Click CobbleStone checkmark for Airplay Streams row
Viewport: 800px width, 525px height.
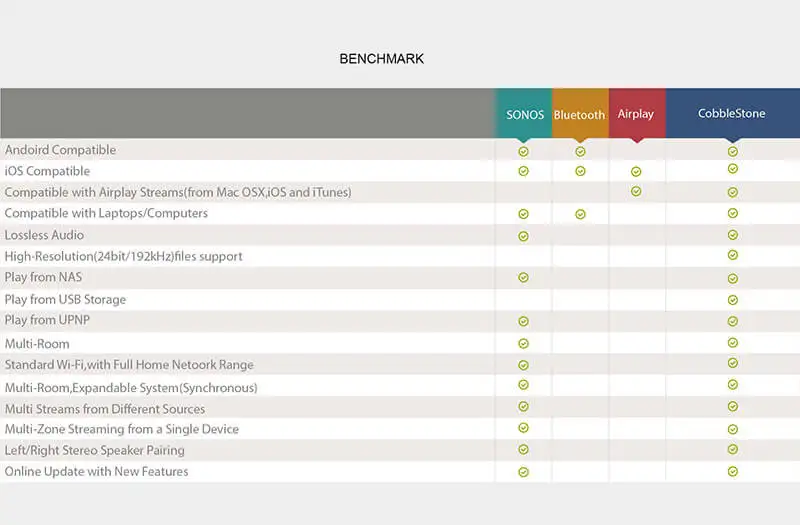click(x=733, y=192)
